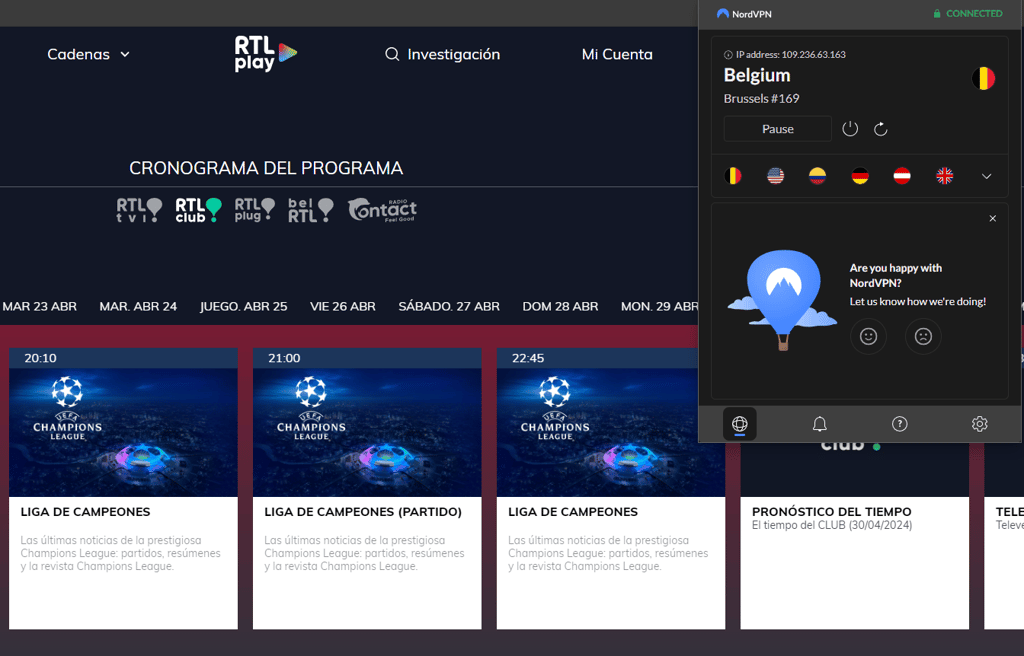Expand the Cadenas dropdown menu
The height and width of the screenshot is (656, 1024).
88,54
